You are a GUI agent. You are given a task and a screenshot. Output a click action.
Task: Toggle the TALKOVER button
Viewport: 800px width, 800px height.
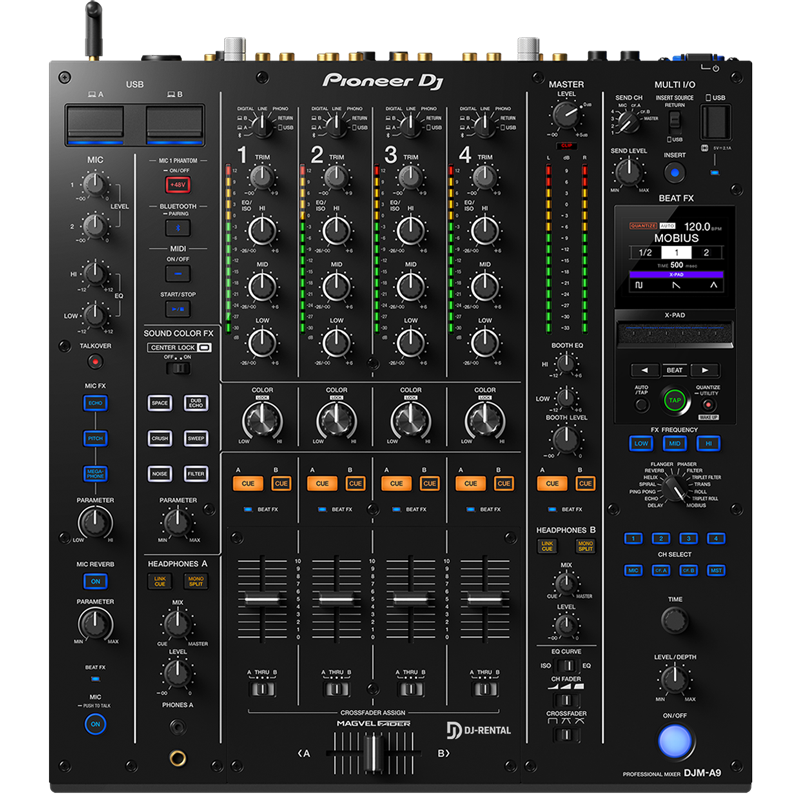95,362
